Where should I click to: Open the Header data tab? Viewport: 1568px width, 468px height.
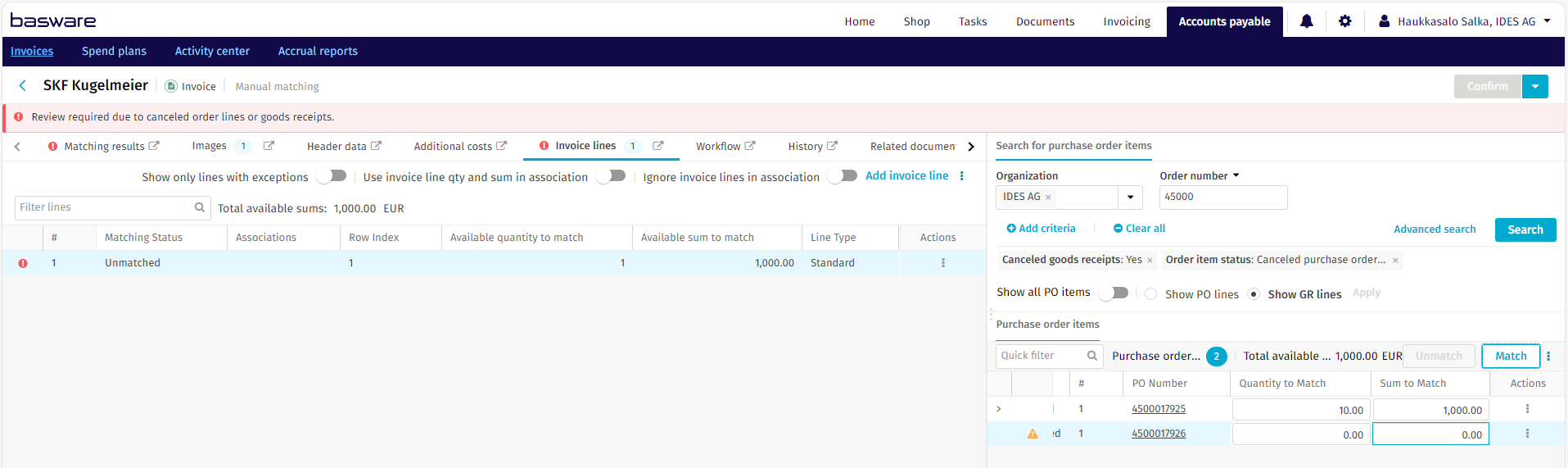(337, 146)
